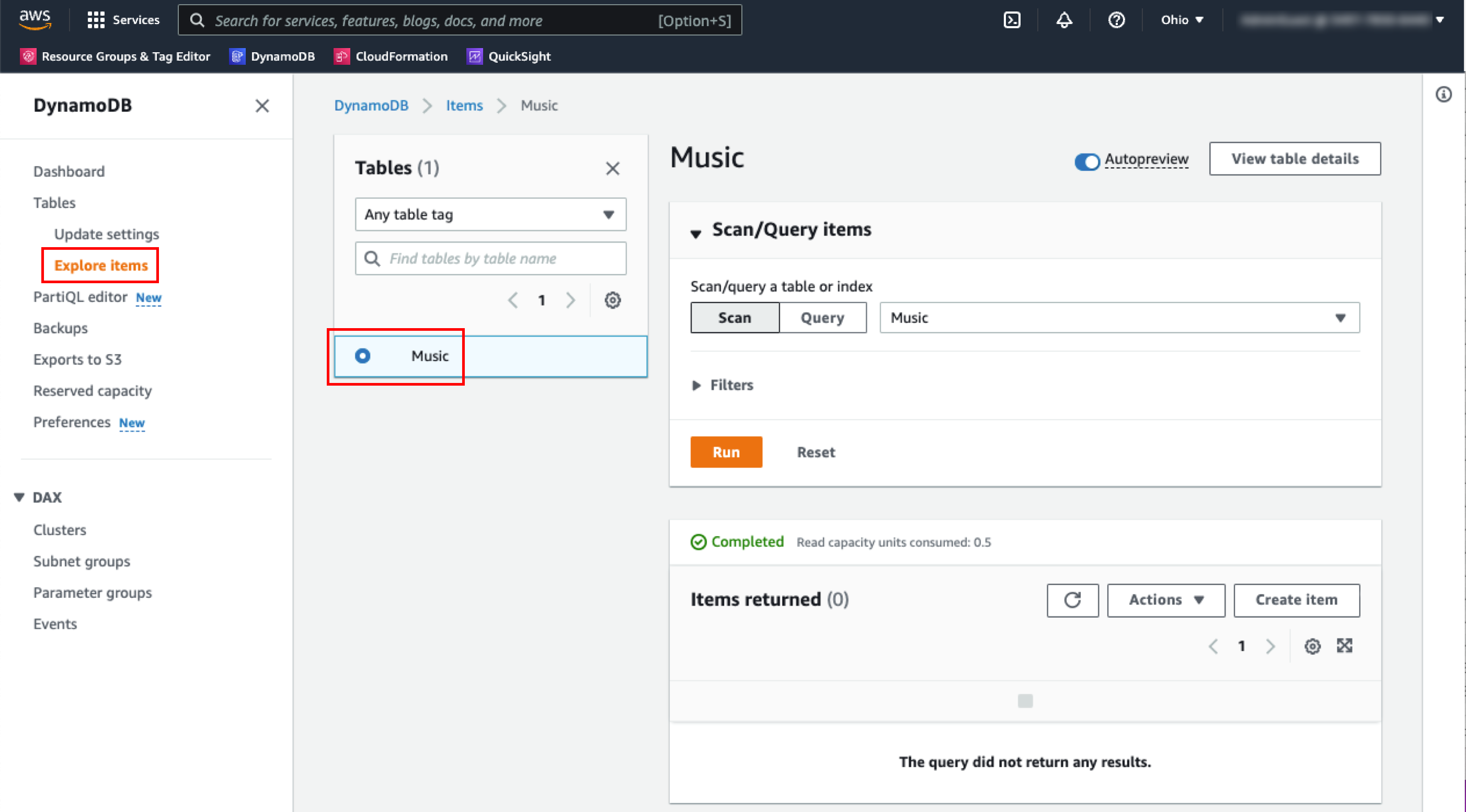
Task: Click the horizontal scrollbar thumb in results
Action: point(1025,701)
